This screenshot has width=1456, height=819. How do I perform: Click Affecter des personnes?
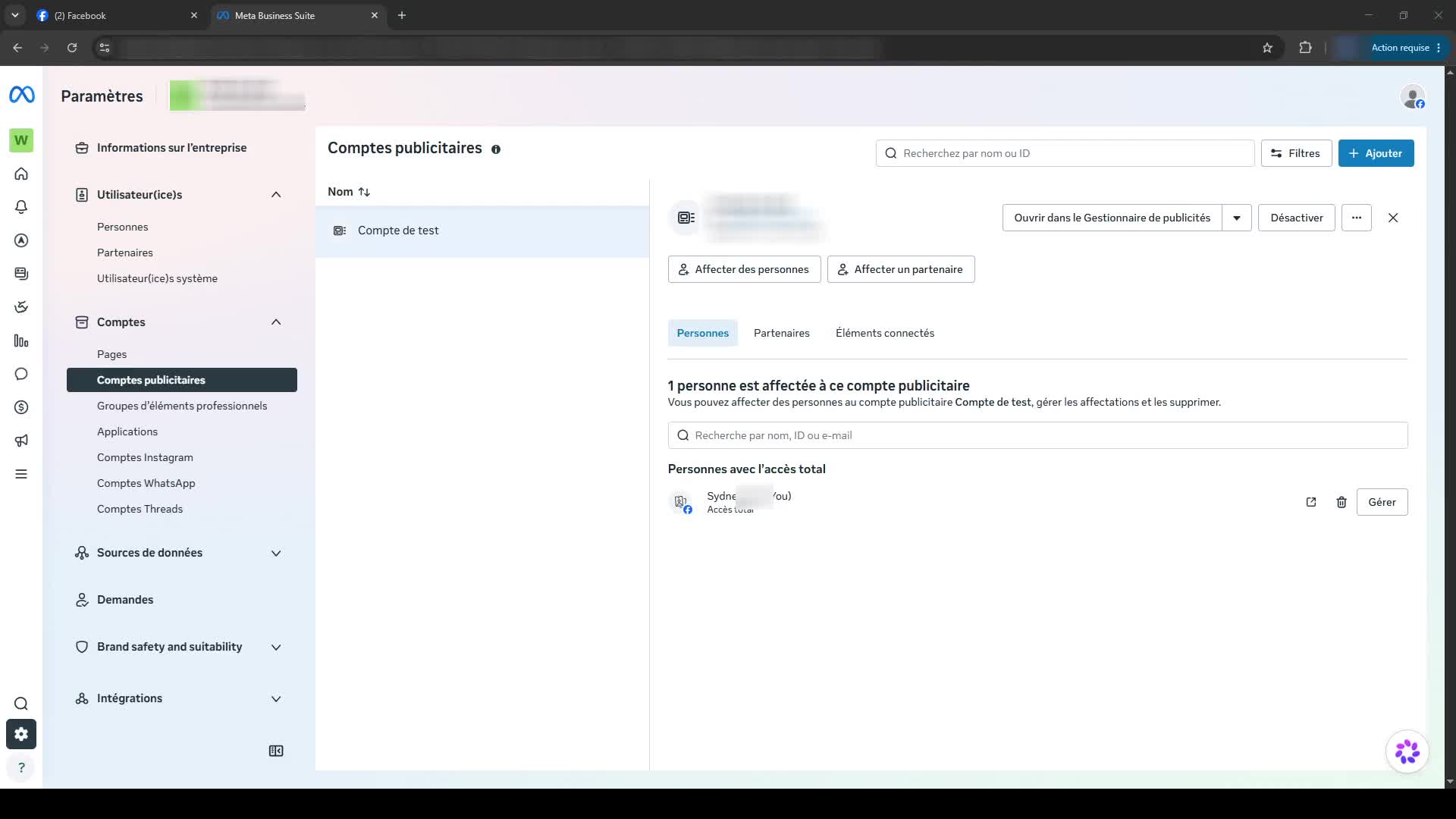coord(744,269)
